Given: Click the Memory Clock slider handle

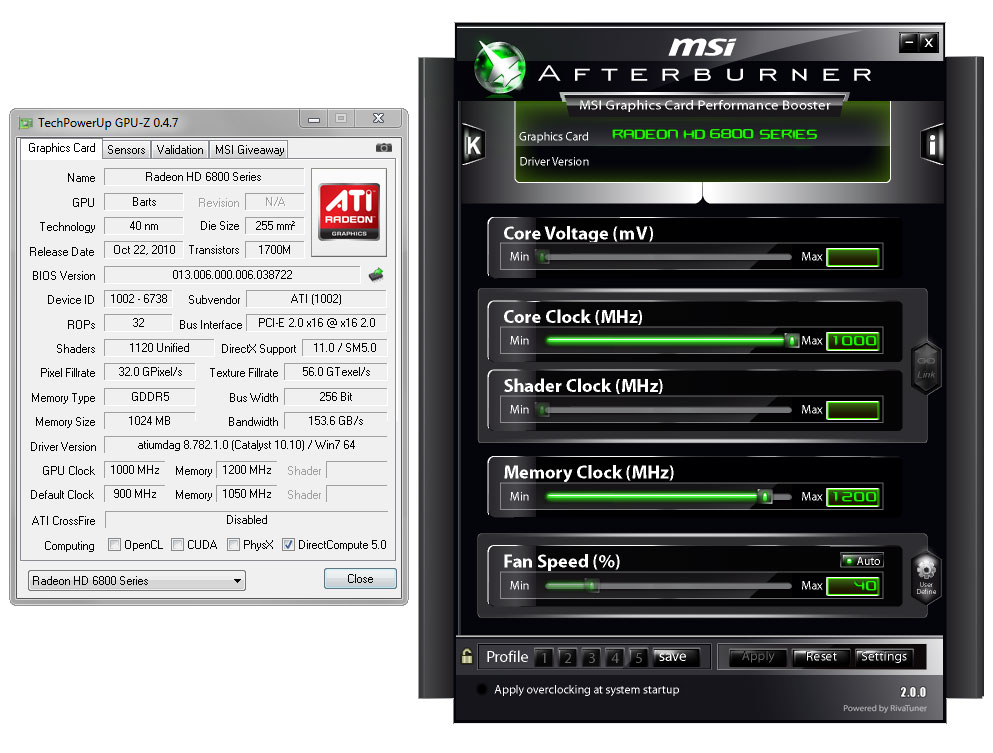Looking at the screenshot, I should click(x=765, y=497).
